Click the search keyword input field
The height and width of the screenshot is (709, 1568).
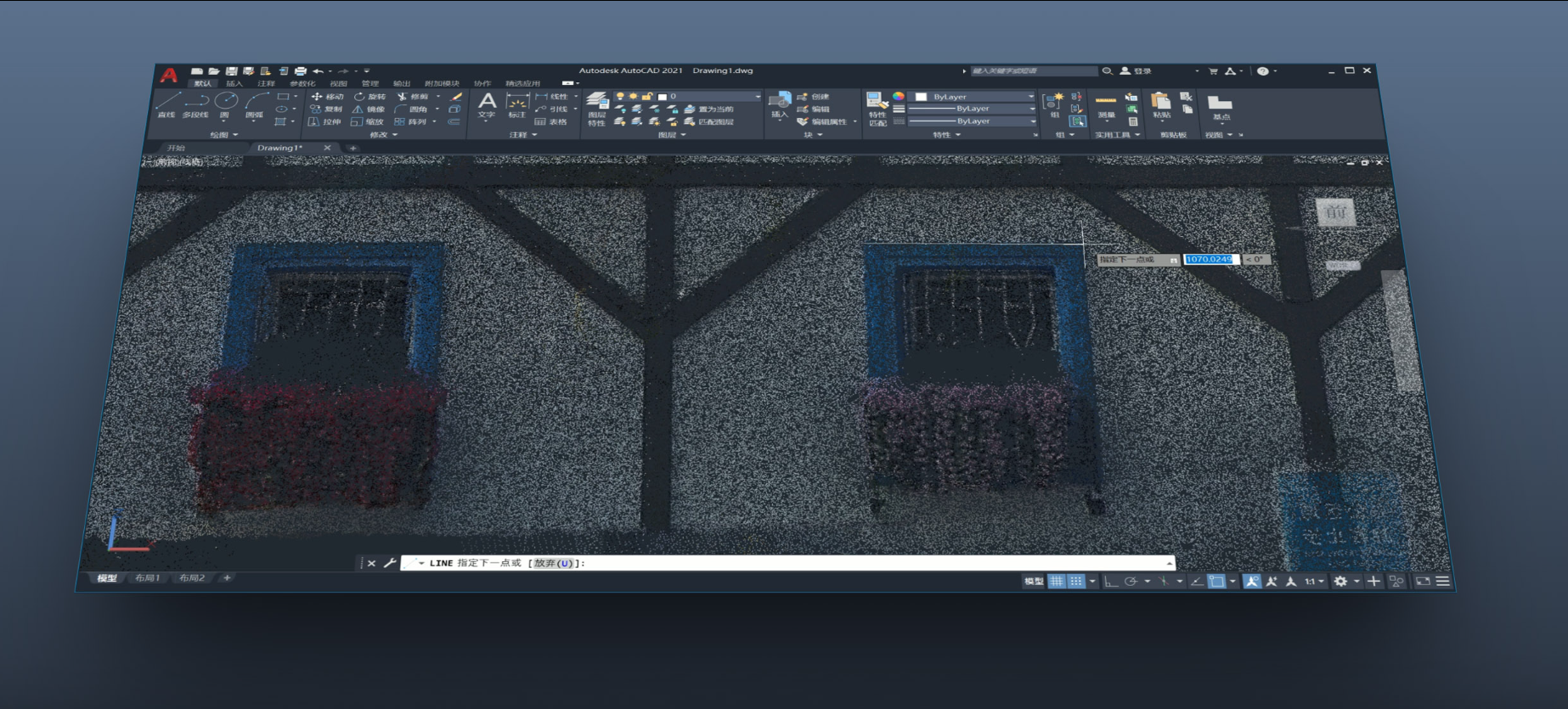click(1034, 71)
